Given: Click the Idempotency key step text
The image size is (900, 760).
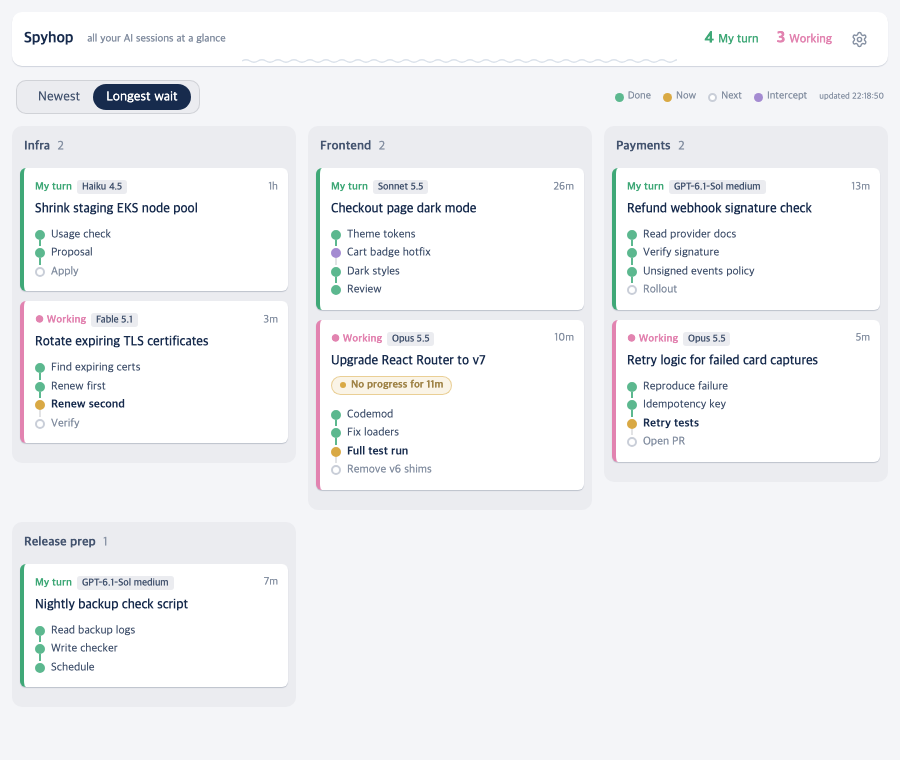Looking at the screenshot, I should [684, 404].
